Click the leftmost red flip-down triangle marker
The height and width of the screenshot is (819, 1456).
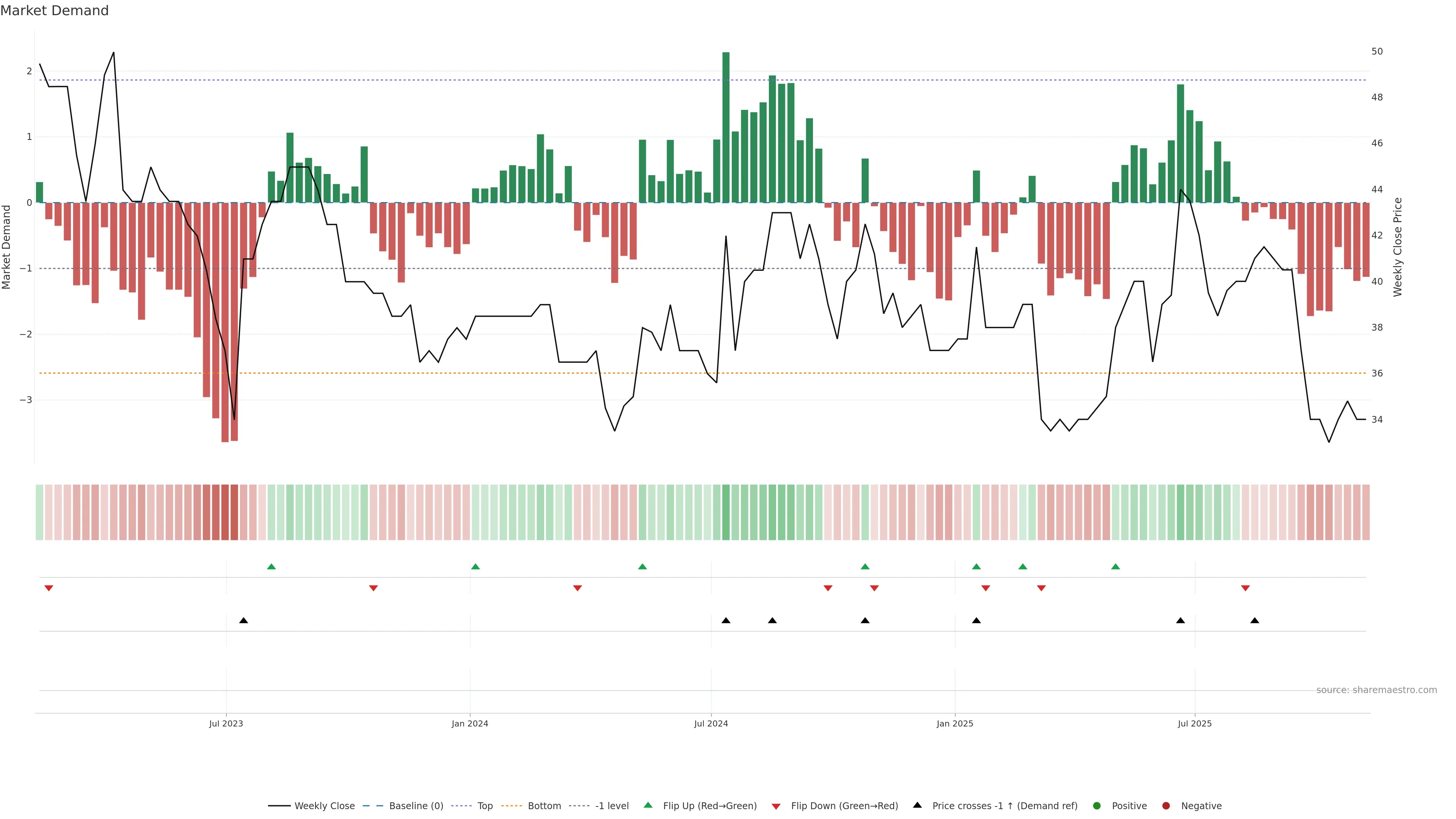(x=49, y=588)
